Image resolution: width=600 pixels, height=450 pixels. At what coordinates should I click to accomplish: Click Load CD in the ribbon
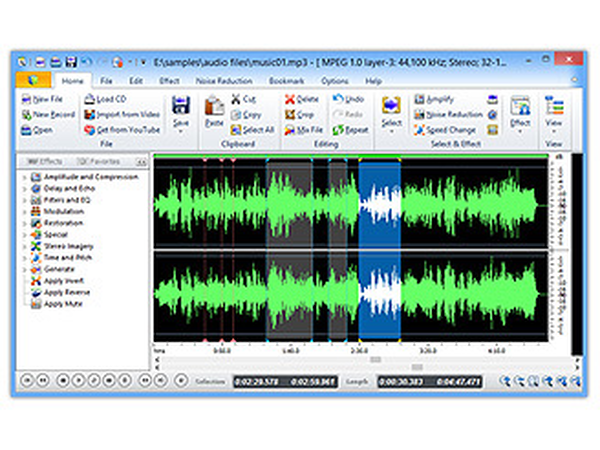(105, 99)
